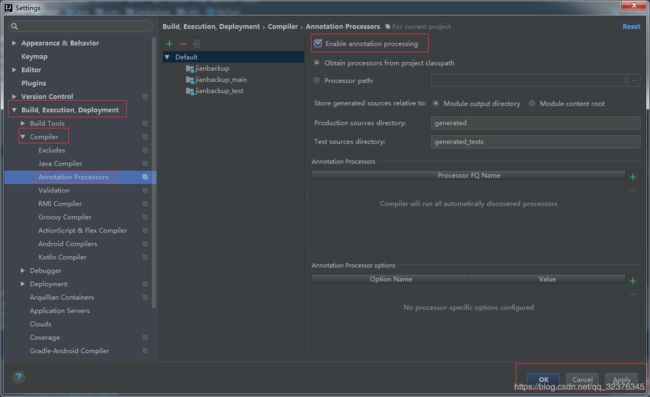Open Plugins settings page
This screenshot has height=397, width=650.
coord(34,83)
